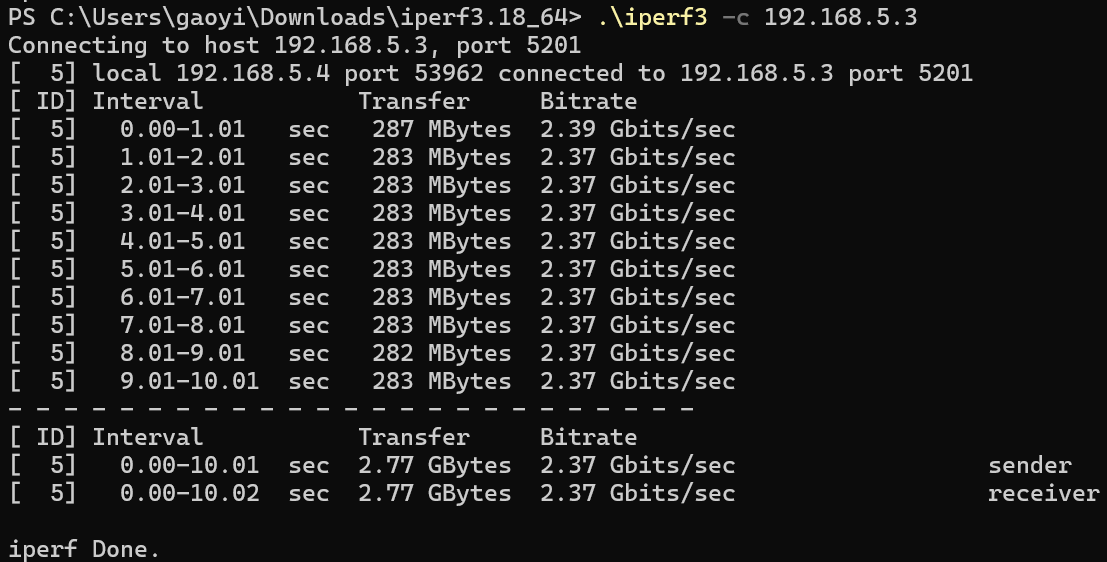Screen dimensions: 1107x562
Task: Click the -c flag in the command
Action: point(735,17)
